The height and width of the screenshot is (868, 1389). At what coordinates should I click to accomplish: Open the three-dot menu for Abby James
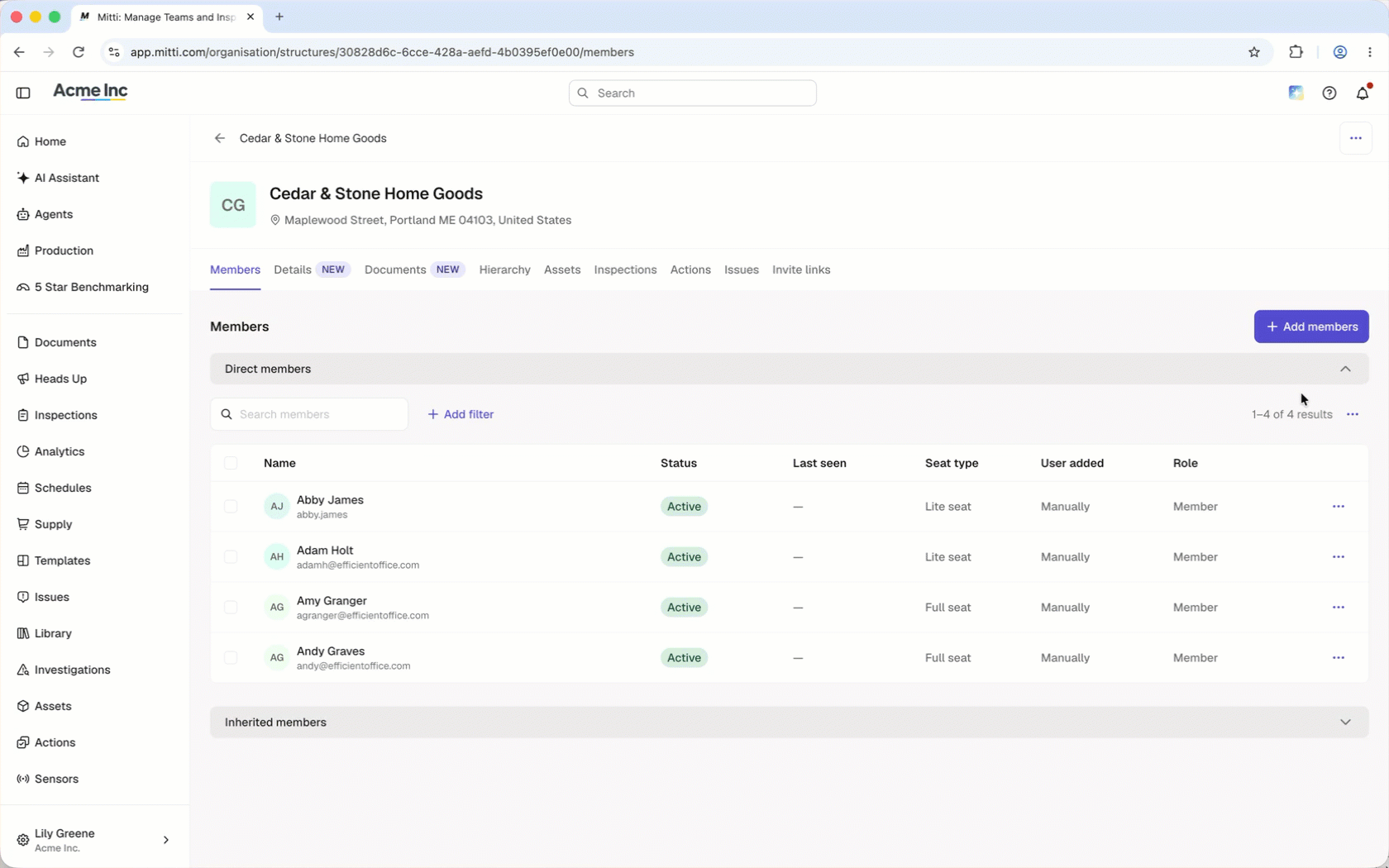point(1339,507)
